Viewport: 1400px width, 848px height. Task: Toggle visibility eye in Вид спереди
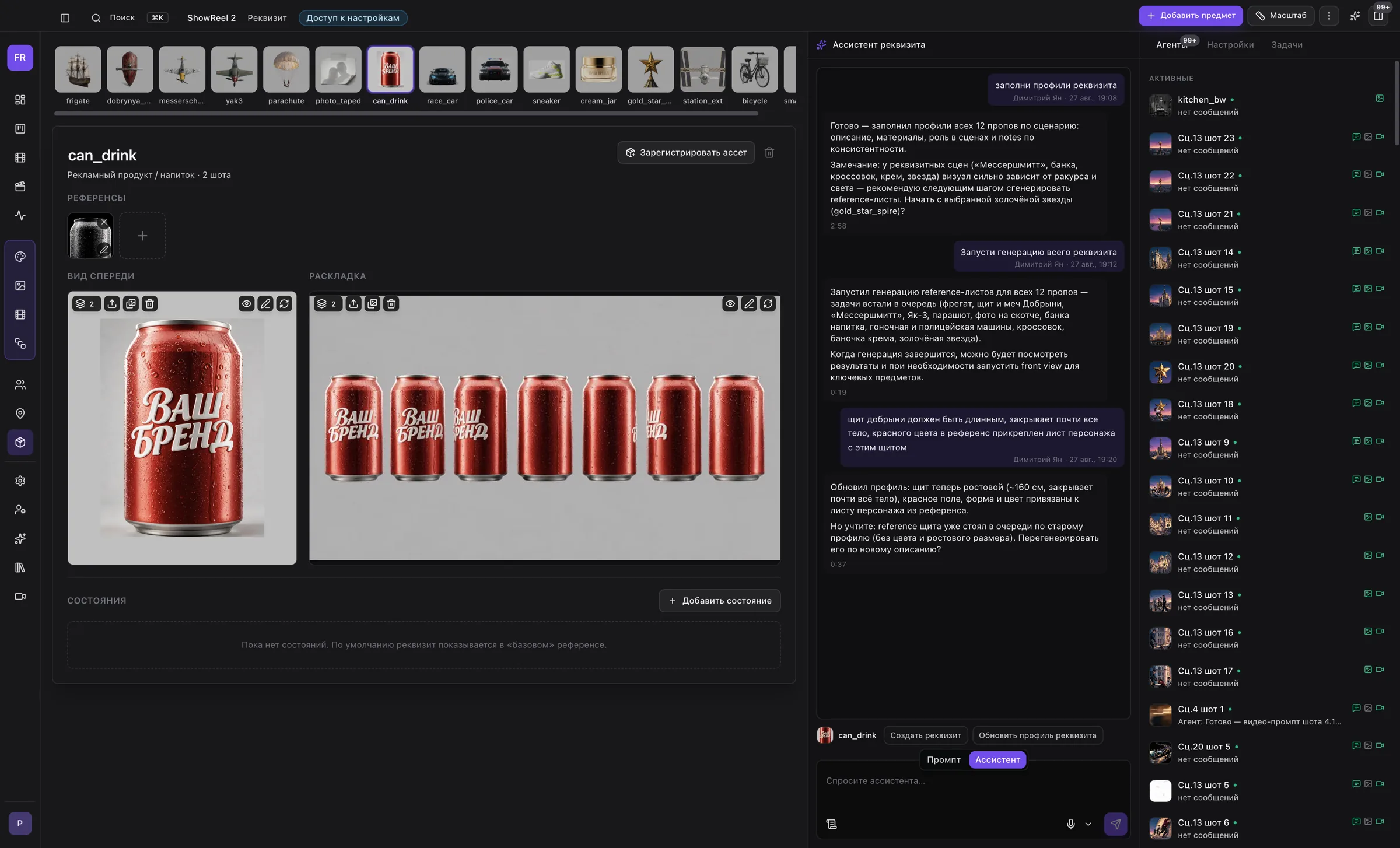[246, 304]
